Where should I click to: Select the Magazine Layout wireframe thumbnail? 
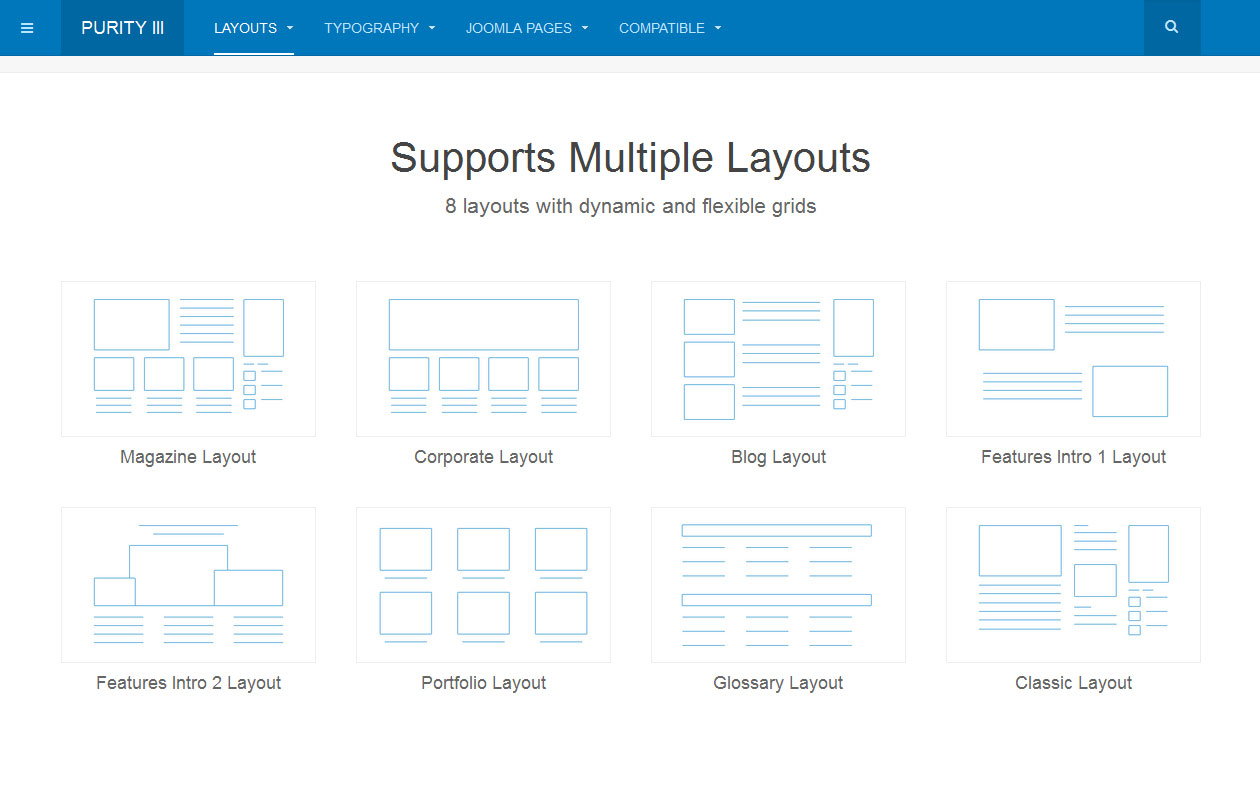point(188,358)
